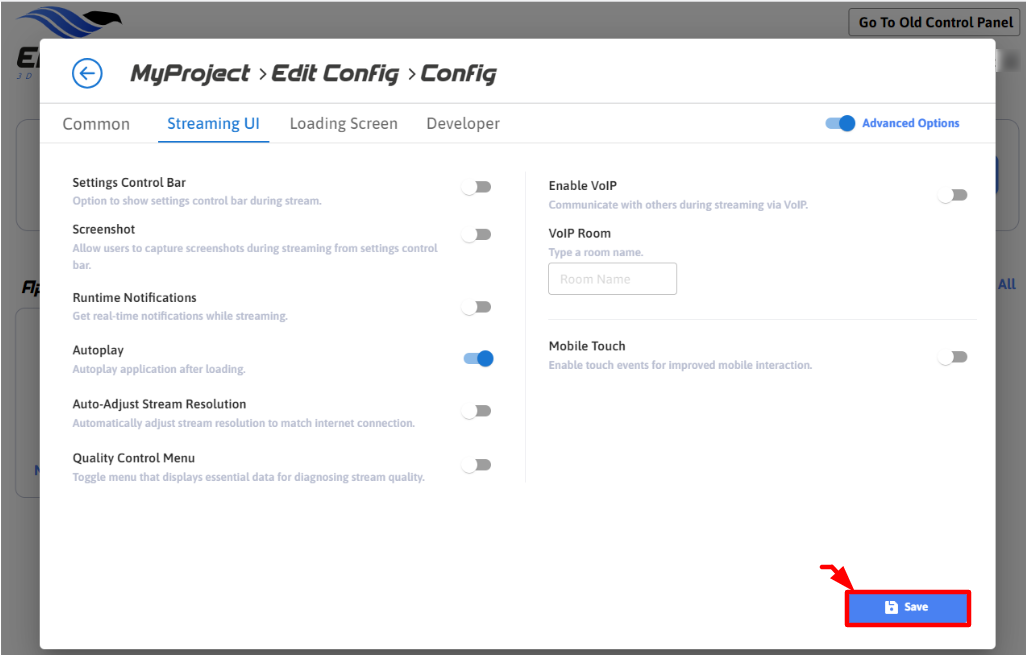
Task: Open the Loading Screen tab
Action: pyautogui.click(x=343, y=124)
